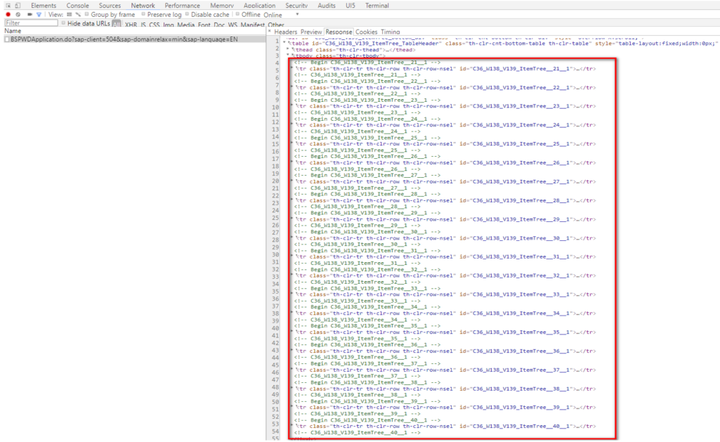Tick Disable cache checkbox
This screenshot has height=442, width=720.
click(x=187, y=15)
